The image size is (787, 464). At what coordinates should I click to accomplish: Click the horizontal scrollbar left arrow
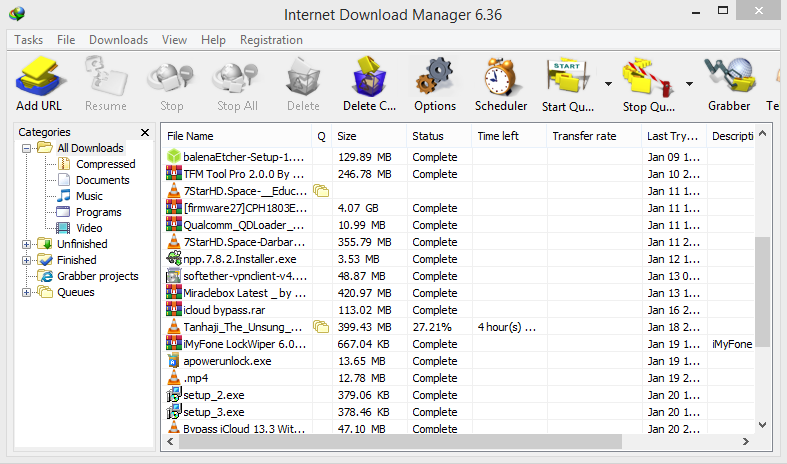click(x=171, y=441)
